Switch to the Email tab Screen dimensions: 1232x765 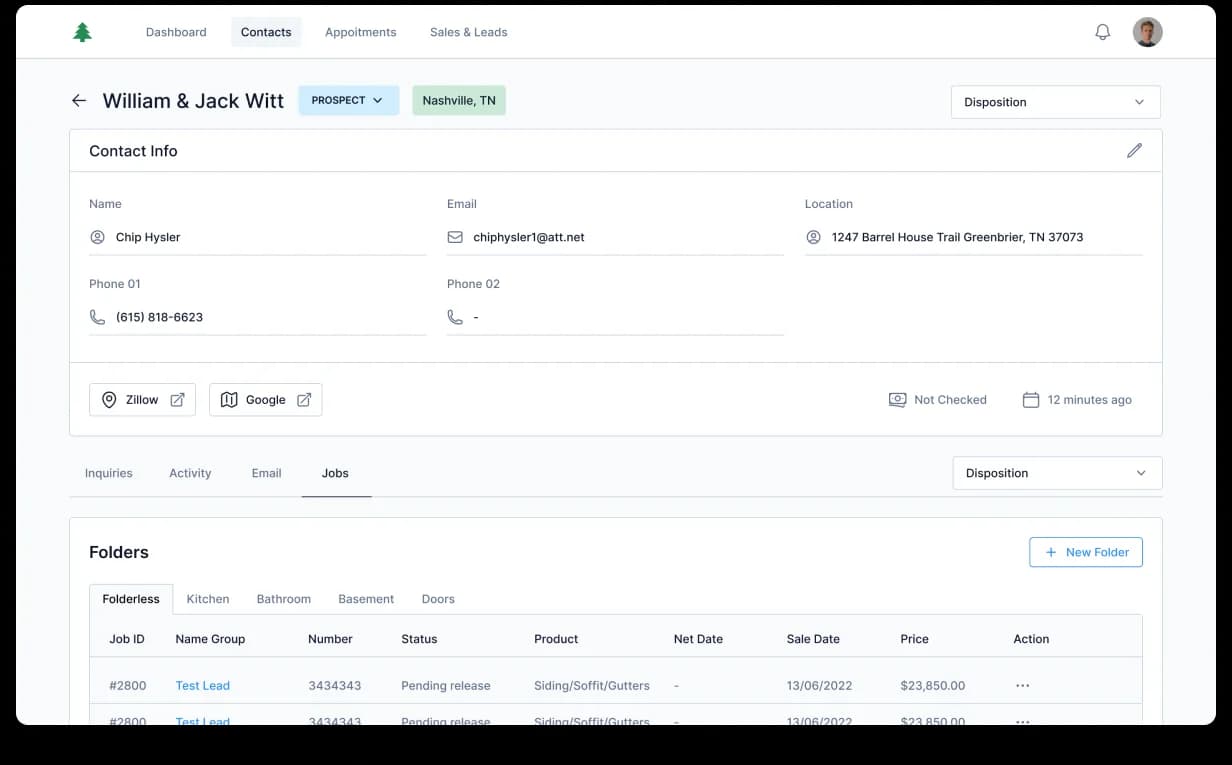pos(267,473)
